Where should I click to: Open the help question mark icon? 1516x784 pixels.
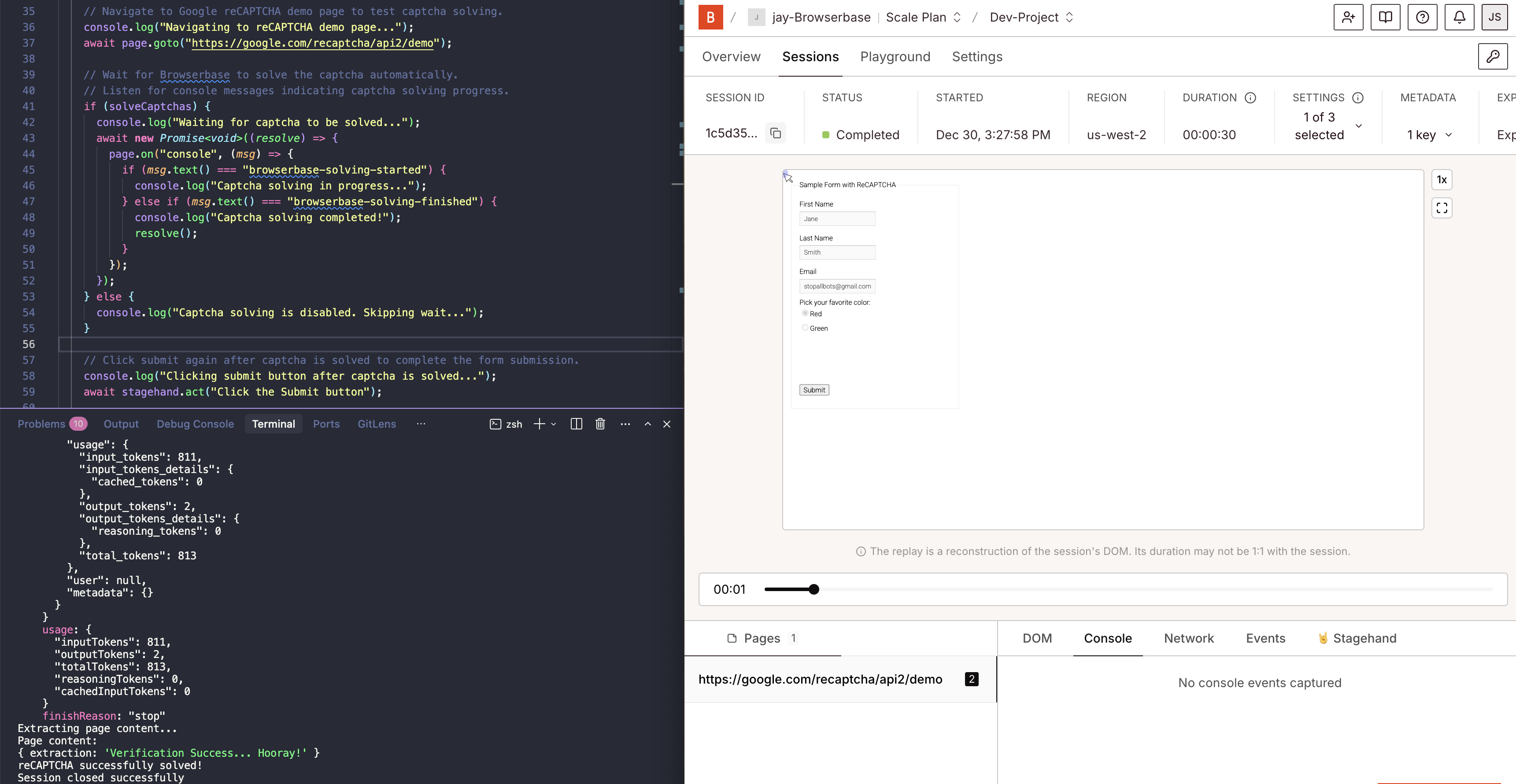click(x=1423, y=17)
